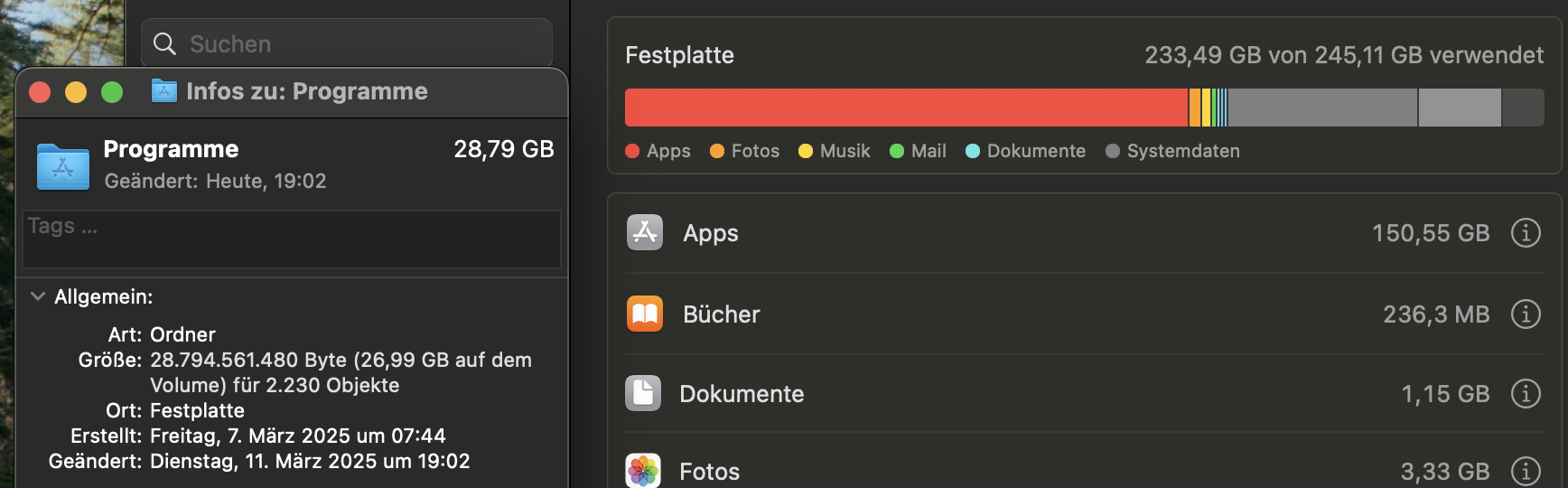Minimize the Programme info window
The width and height of the screenshot is (1568, 488).
coord(76,92)
